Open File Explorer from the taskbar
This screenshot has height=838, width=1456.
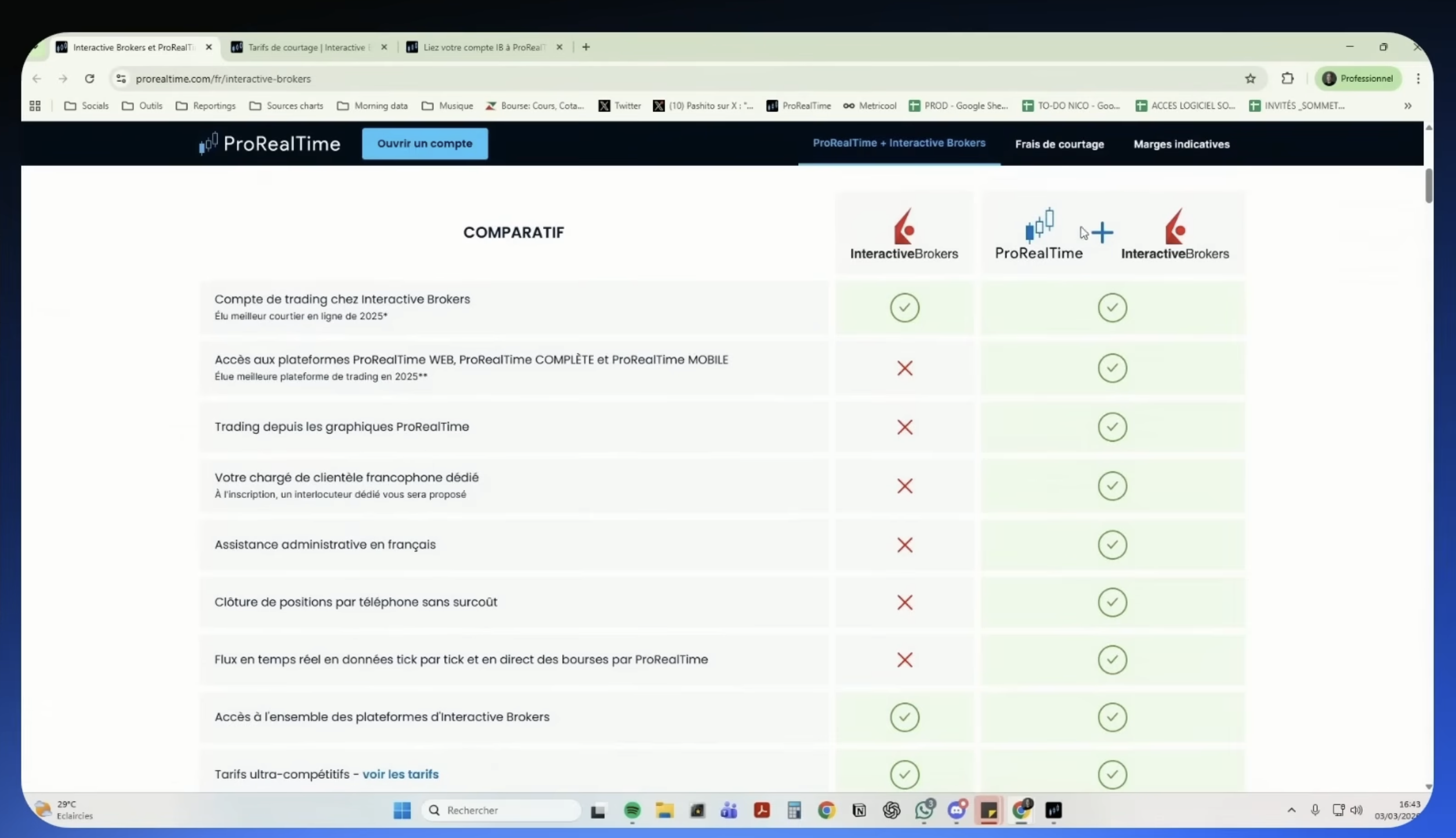[x=665, y=810]
